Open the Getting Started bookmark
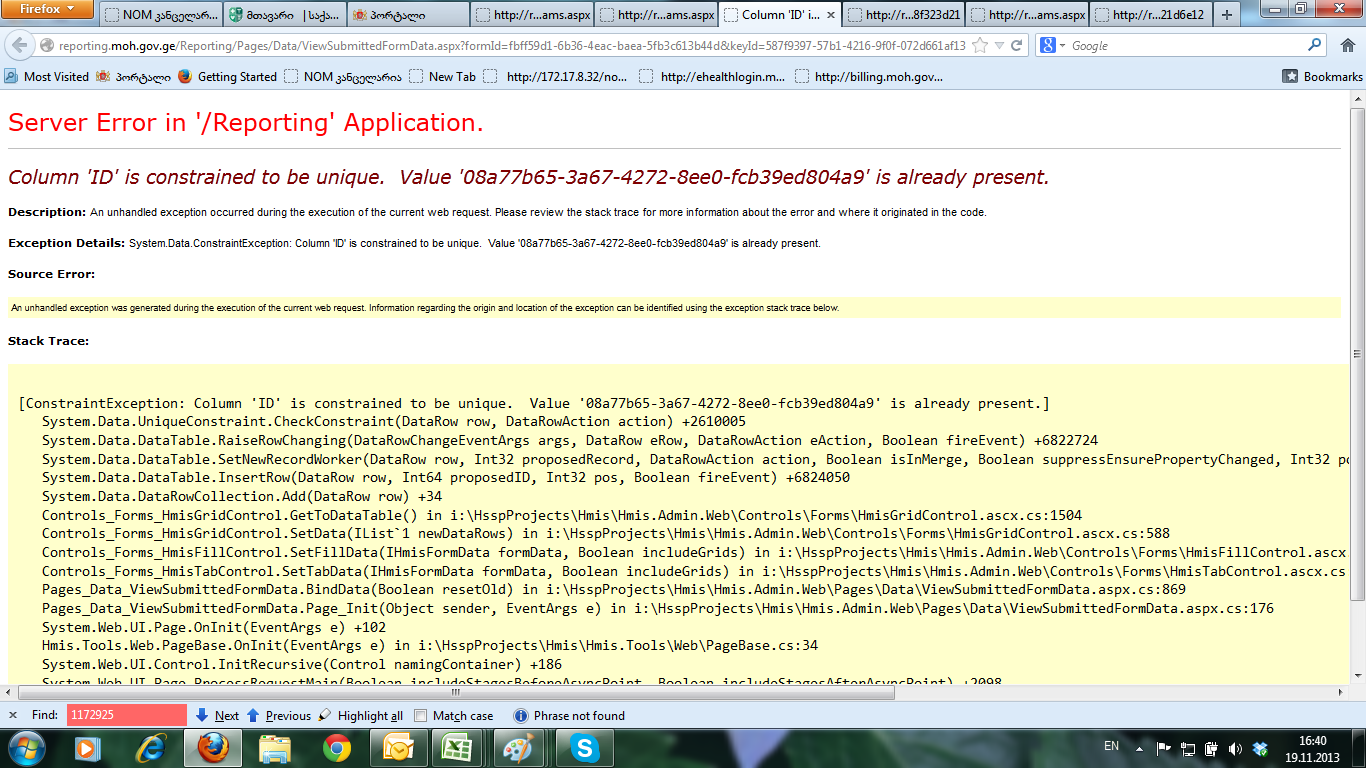 point(228,76)
